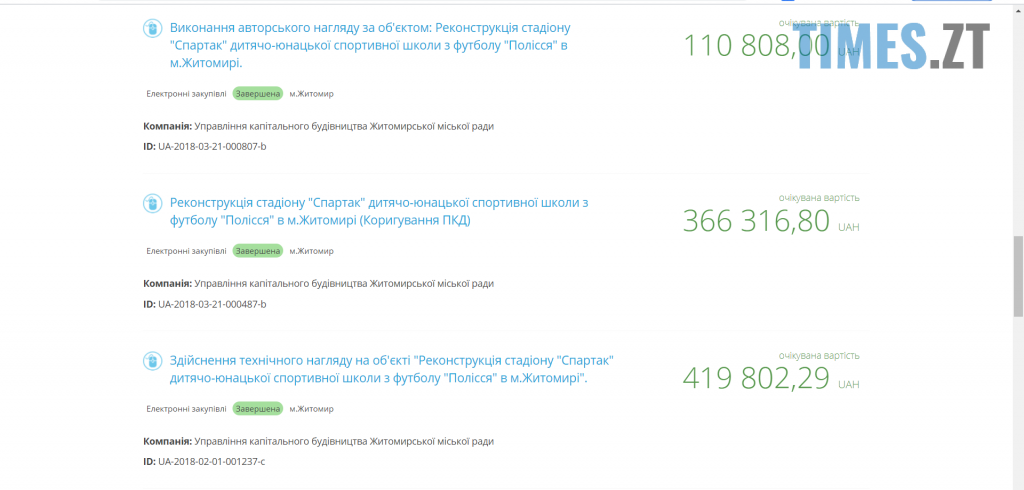Click the tender icon beside the 366 316,80 listing

(152, 203)
